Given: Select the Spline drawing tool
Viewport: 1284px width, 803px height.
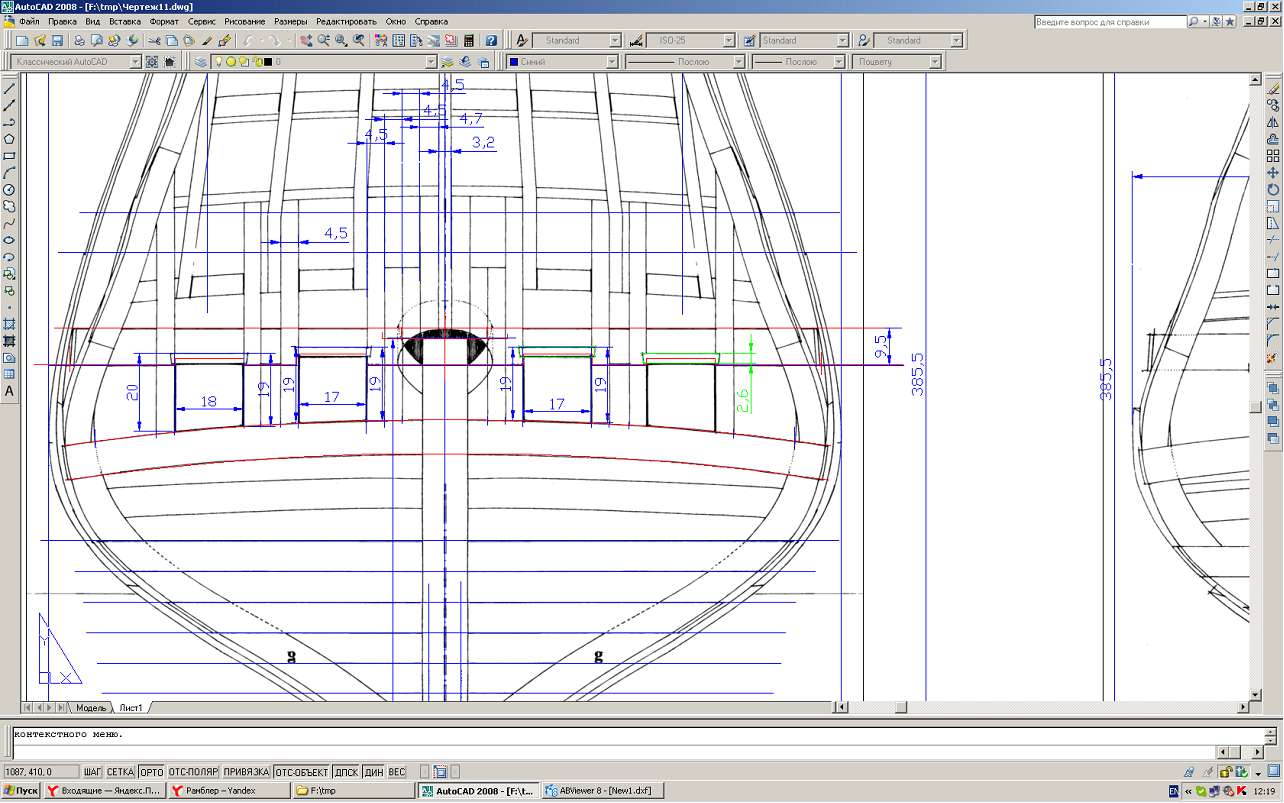Looking at the screenshot, I should (x=9, y=224).
